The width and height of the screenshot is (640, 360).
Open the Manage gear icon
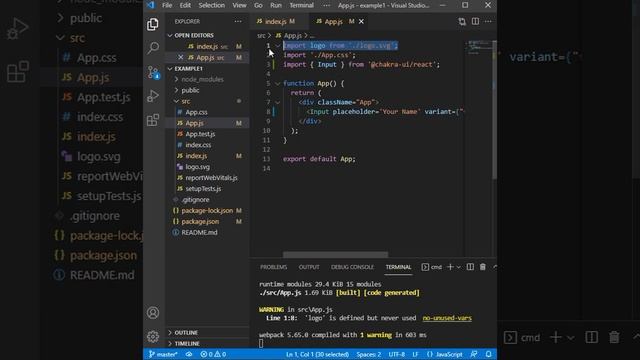tap(153, 336)
